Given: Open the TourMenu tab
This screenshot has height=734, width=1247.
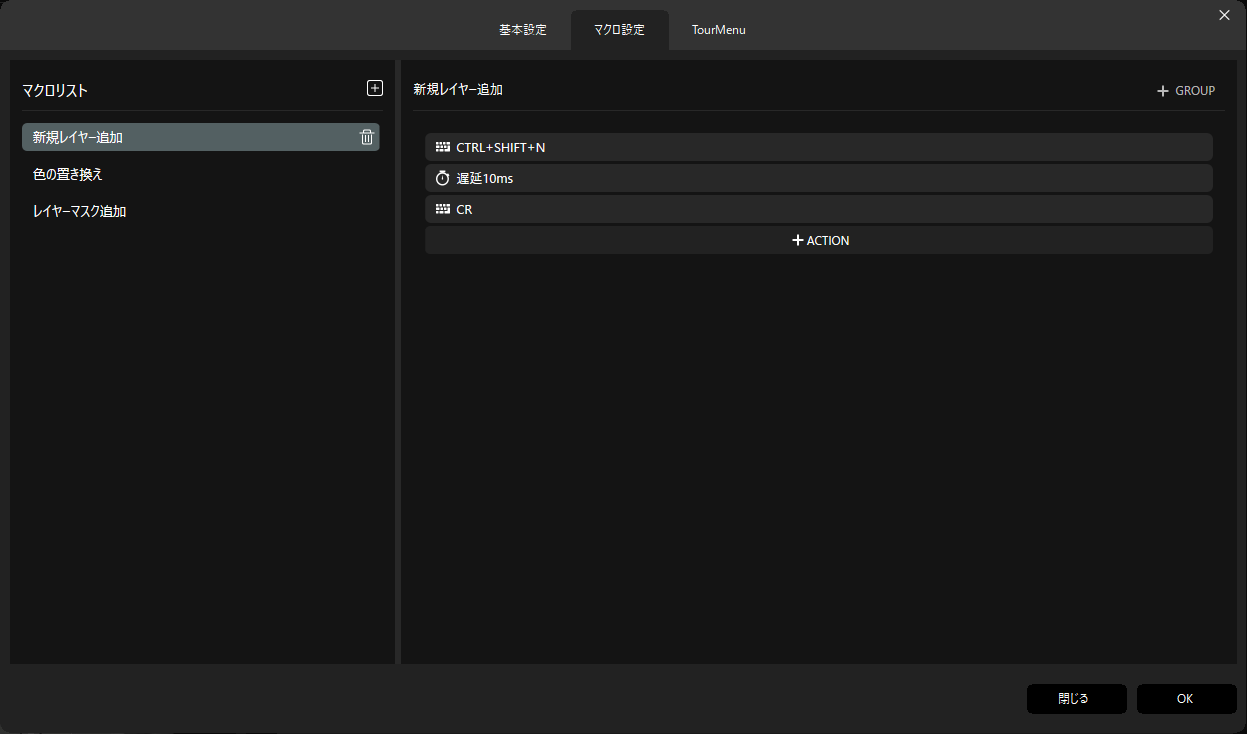Looking at the screenshot, I should (719, 30).
